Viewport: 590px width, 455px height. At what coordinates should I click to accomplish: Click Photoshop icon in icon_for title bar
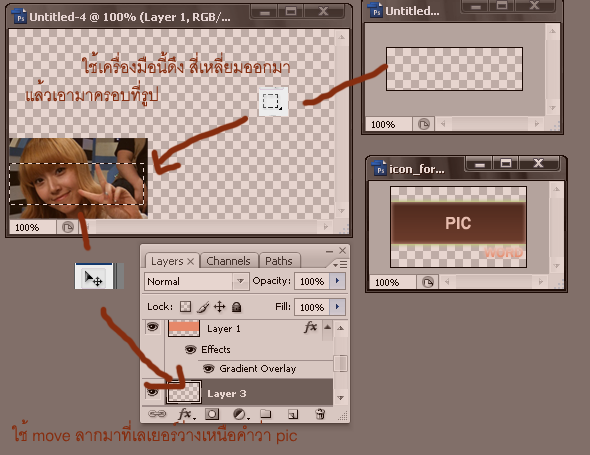[x=379, y=169]
